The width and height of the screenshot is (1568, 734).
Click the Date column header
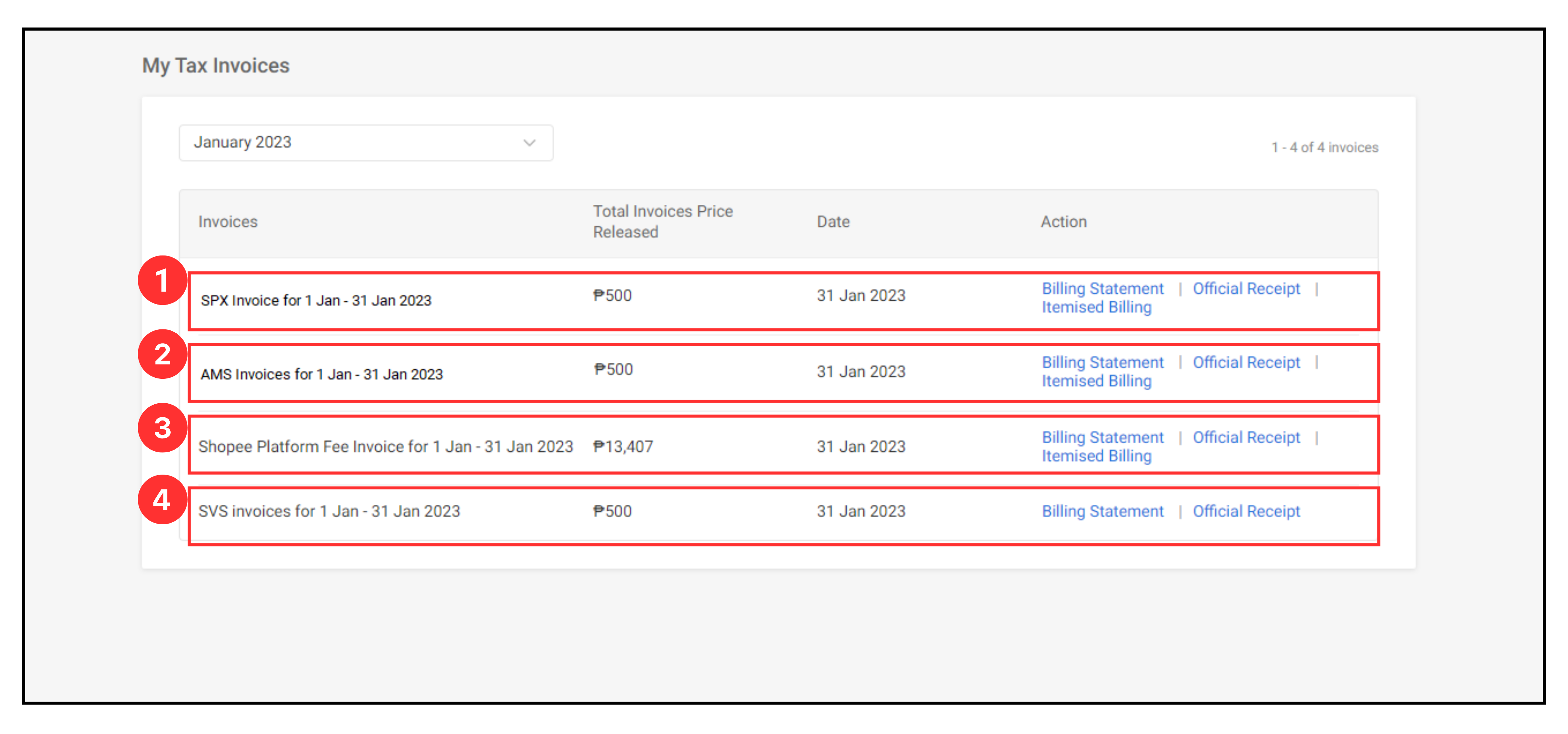click(x=832, y=222)
